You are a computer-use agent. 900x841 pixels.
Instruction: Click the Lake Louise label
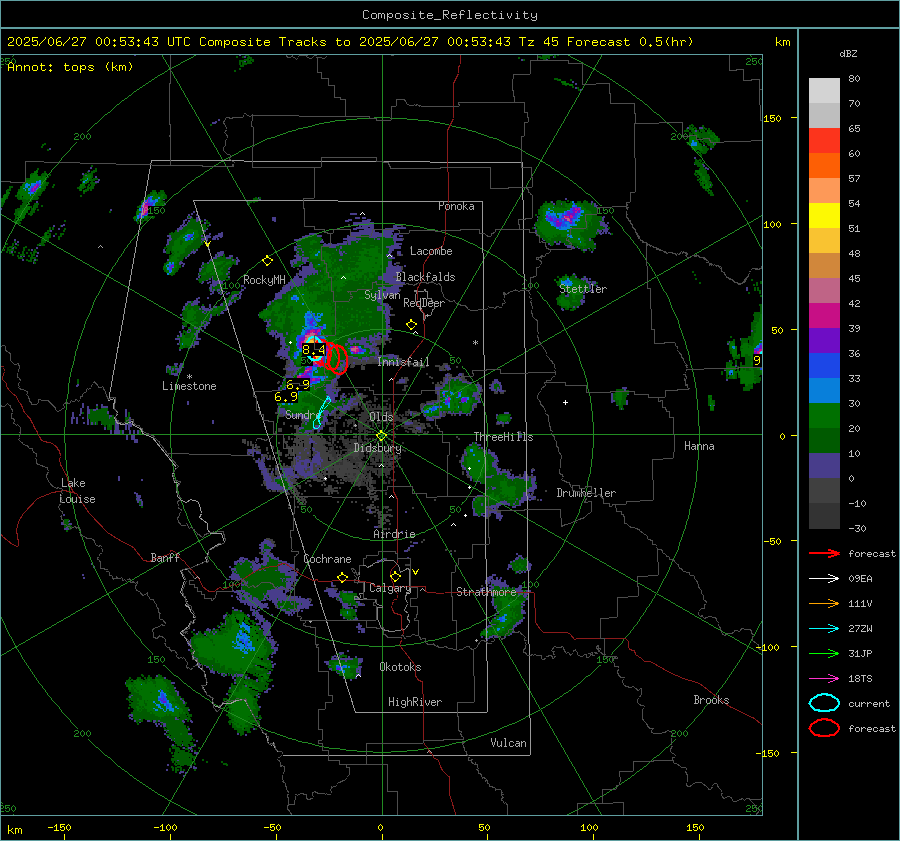coord(77,491)
